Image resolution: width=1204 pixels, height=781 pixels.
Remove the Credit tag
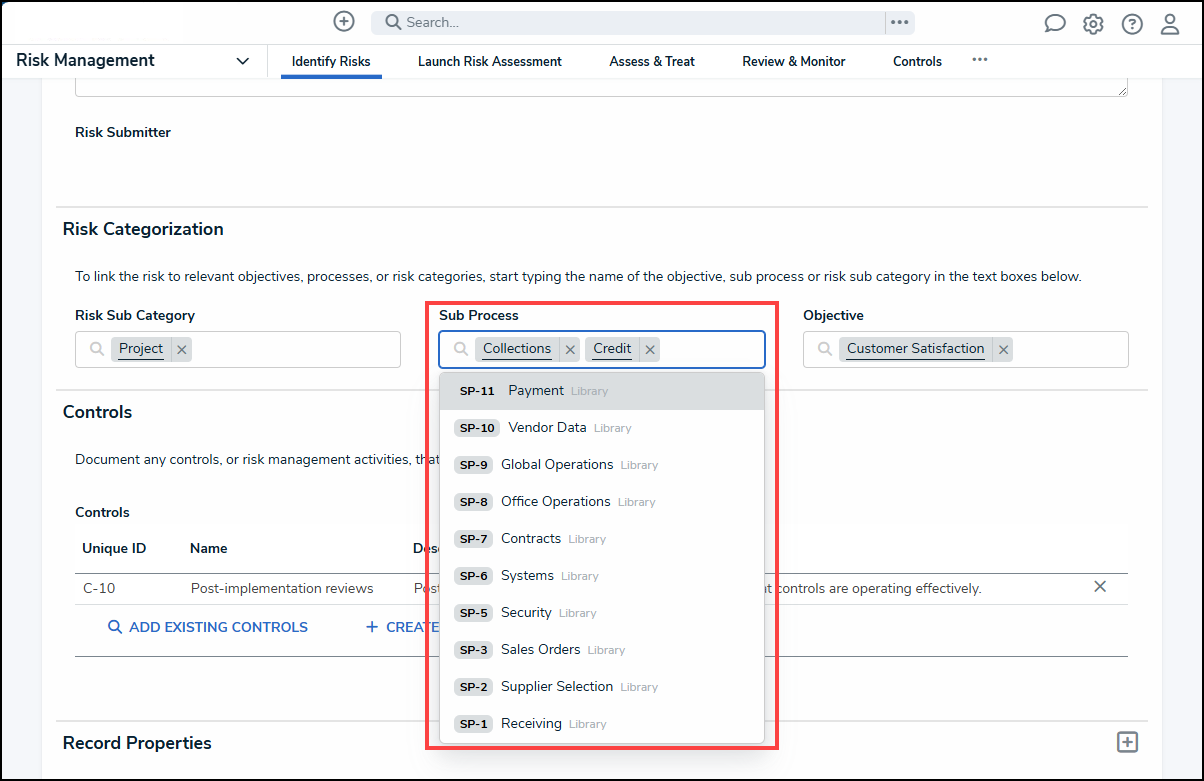650,350
